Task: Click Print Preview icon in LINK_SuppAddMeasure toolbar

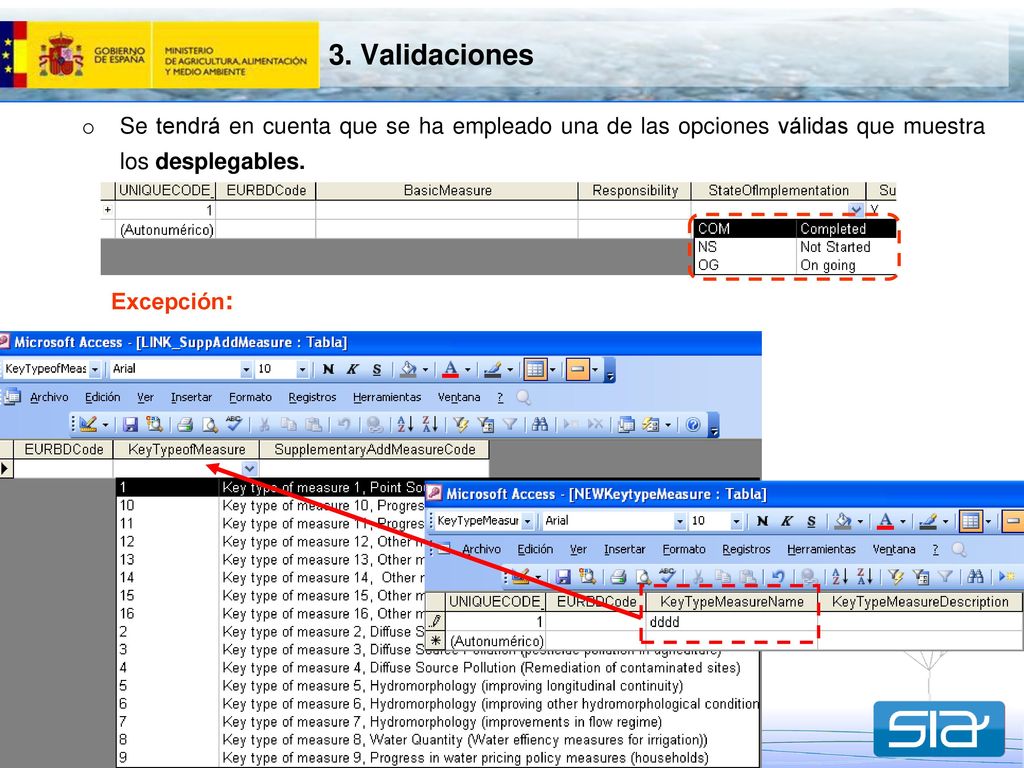Action: coord(210,425)
